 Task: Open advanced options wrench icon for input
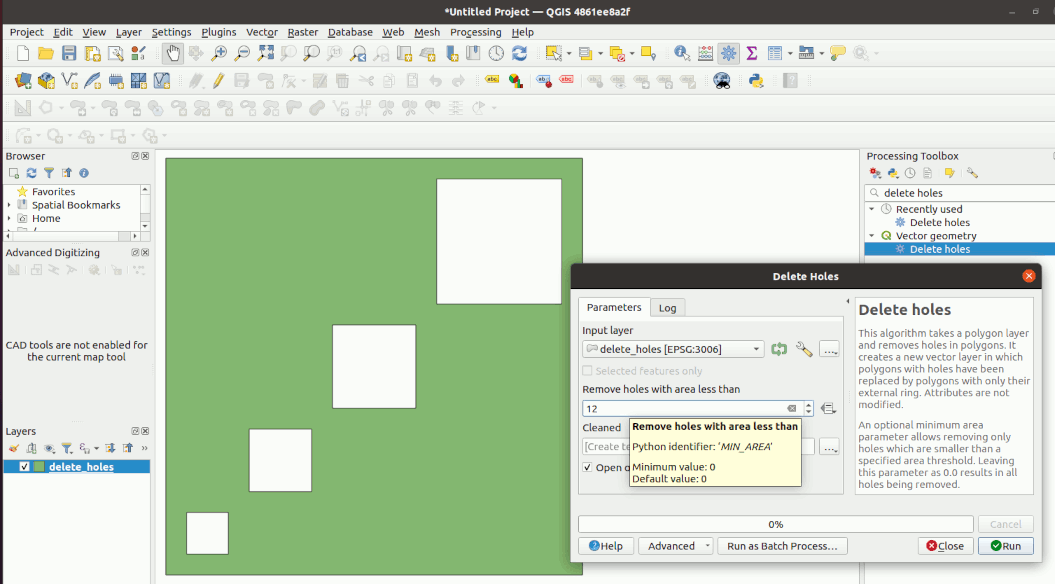coord(803,349)
